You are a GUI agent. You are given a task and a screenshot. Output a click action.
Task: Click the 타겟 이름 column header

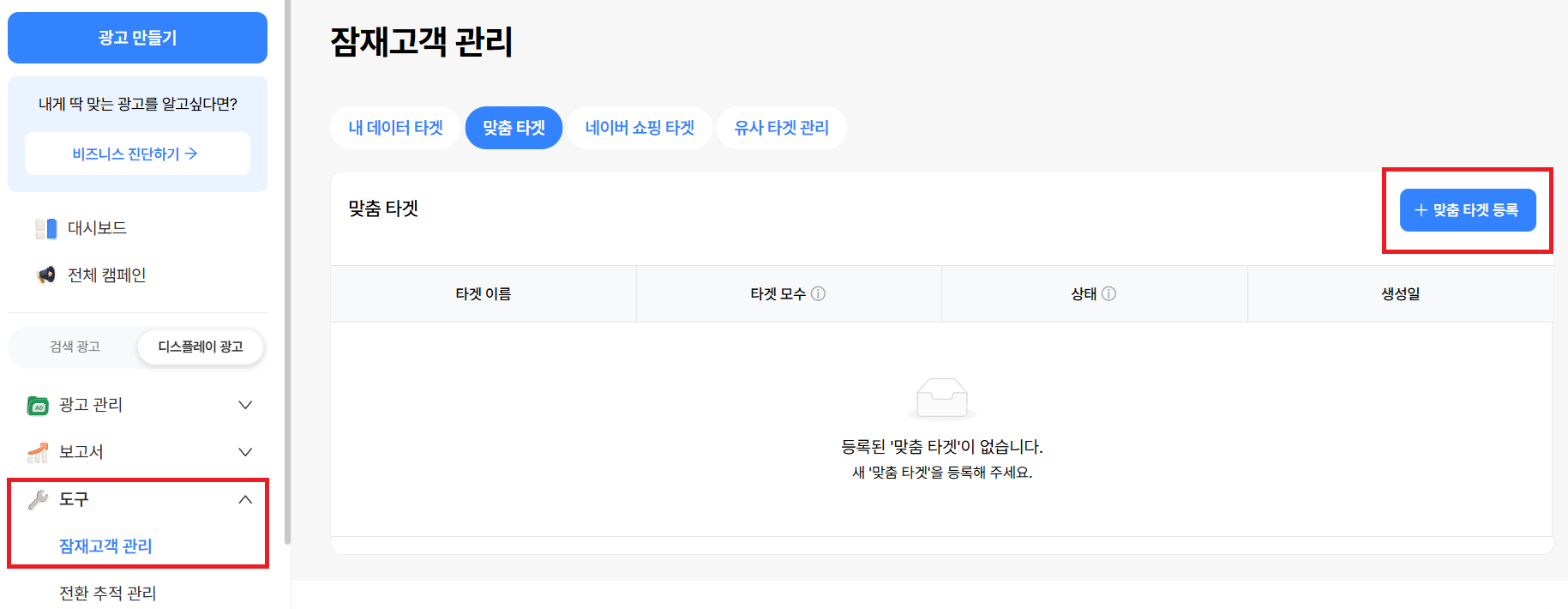pos(484,294)
